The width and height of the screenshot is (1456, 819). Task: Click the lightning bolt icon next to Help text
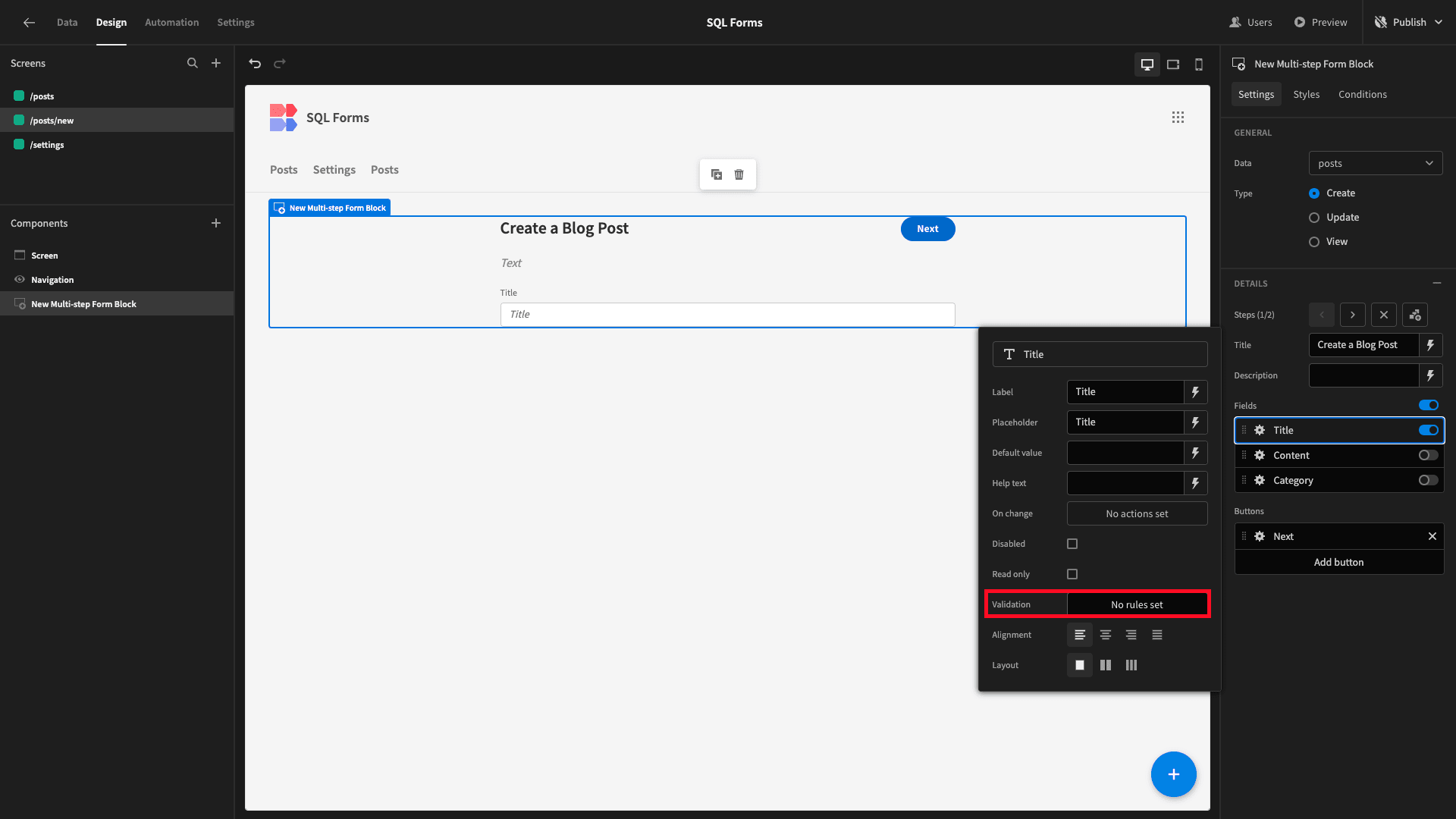coord(1196,483)
